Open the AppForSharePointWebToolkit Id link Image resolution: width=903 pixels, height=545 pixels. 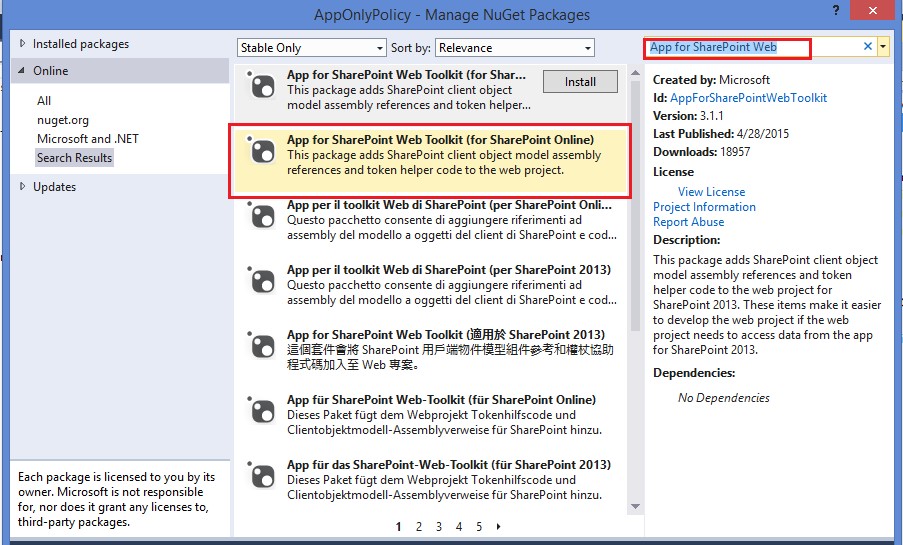748,98
